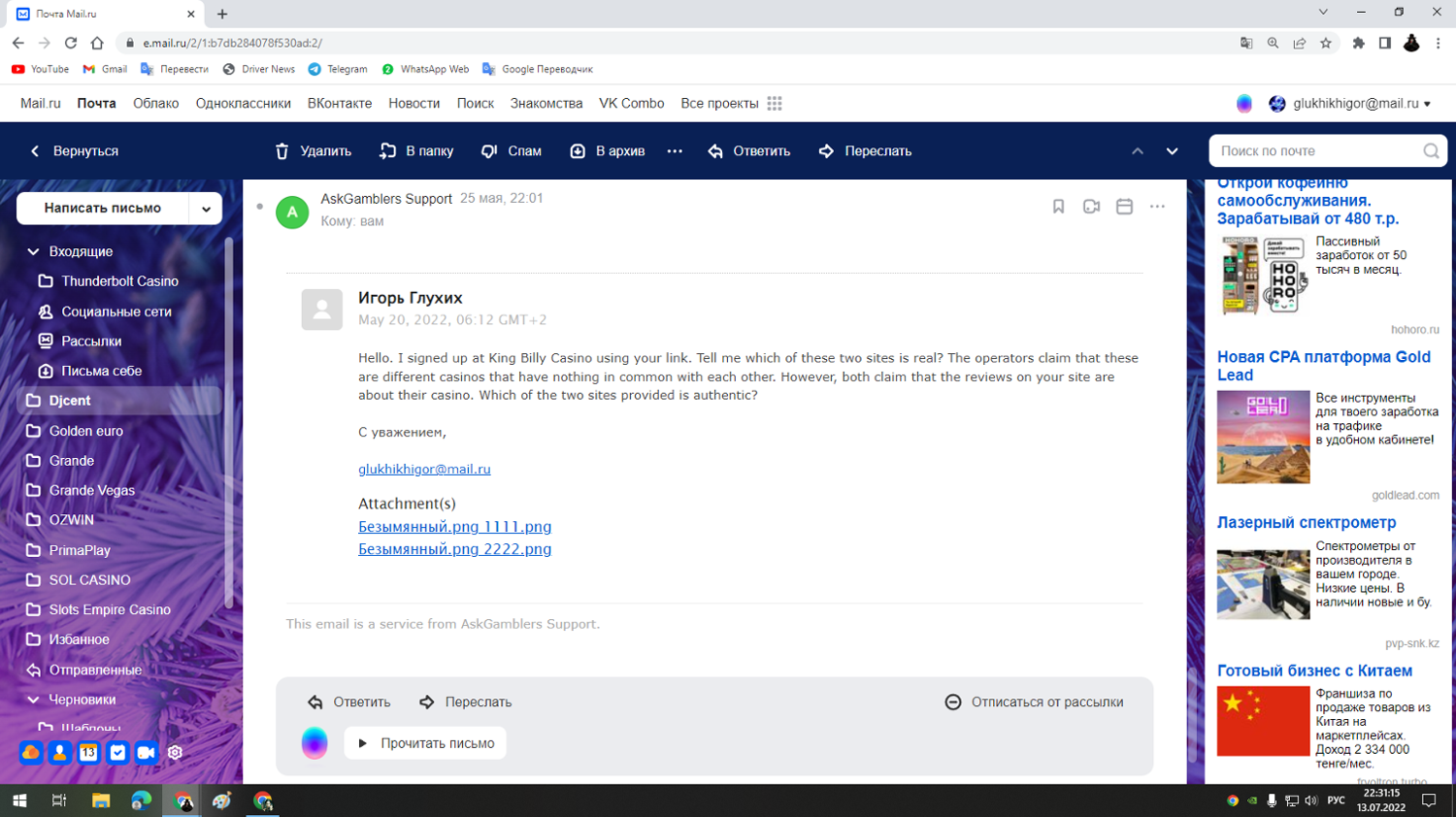The image size is (1456, 817).
Task: Click the Google Translate icon in the address bar
Action: (1246, 43)
